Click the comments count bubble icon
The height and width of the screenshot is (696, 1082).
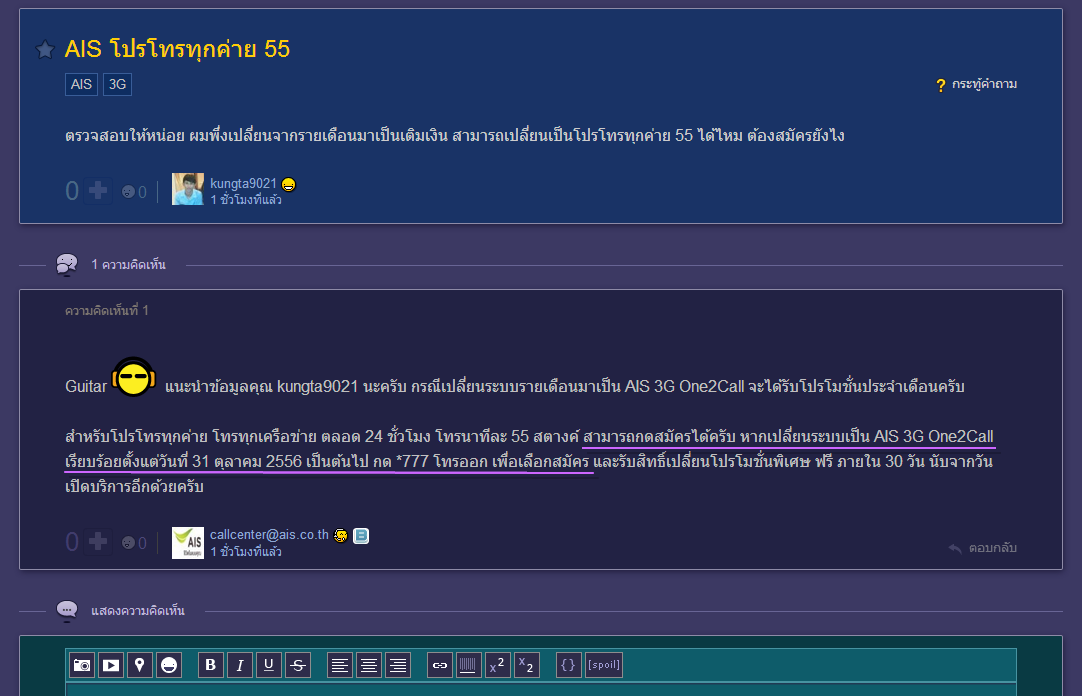pos(66,265)
